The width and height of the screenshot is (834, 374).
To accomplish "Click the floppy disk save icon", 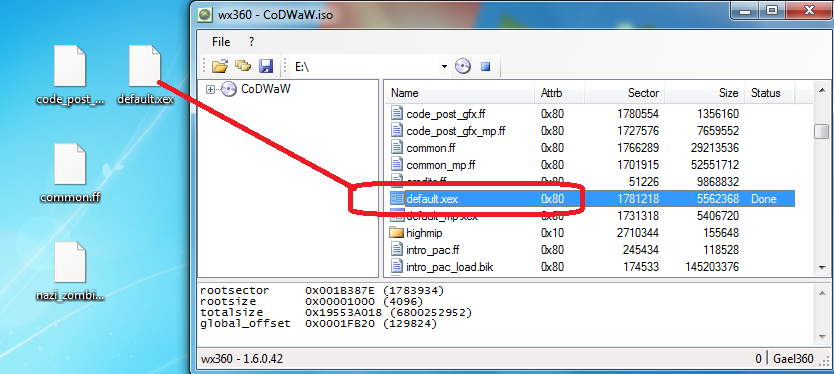I will (265, 67).
